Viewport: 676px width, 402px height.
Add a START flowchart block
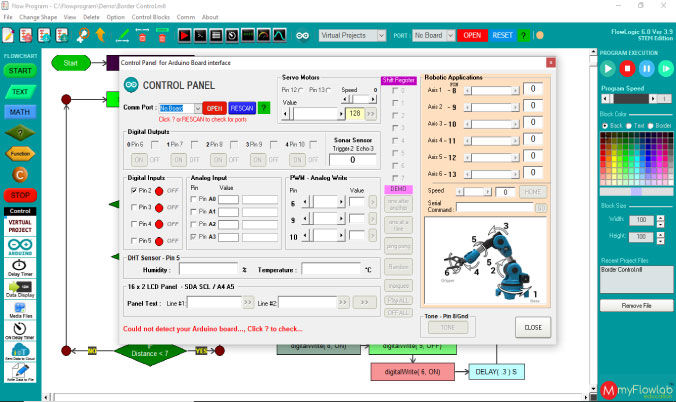[x=20, y=71]
